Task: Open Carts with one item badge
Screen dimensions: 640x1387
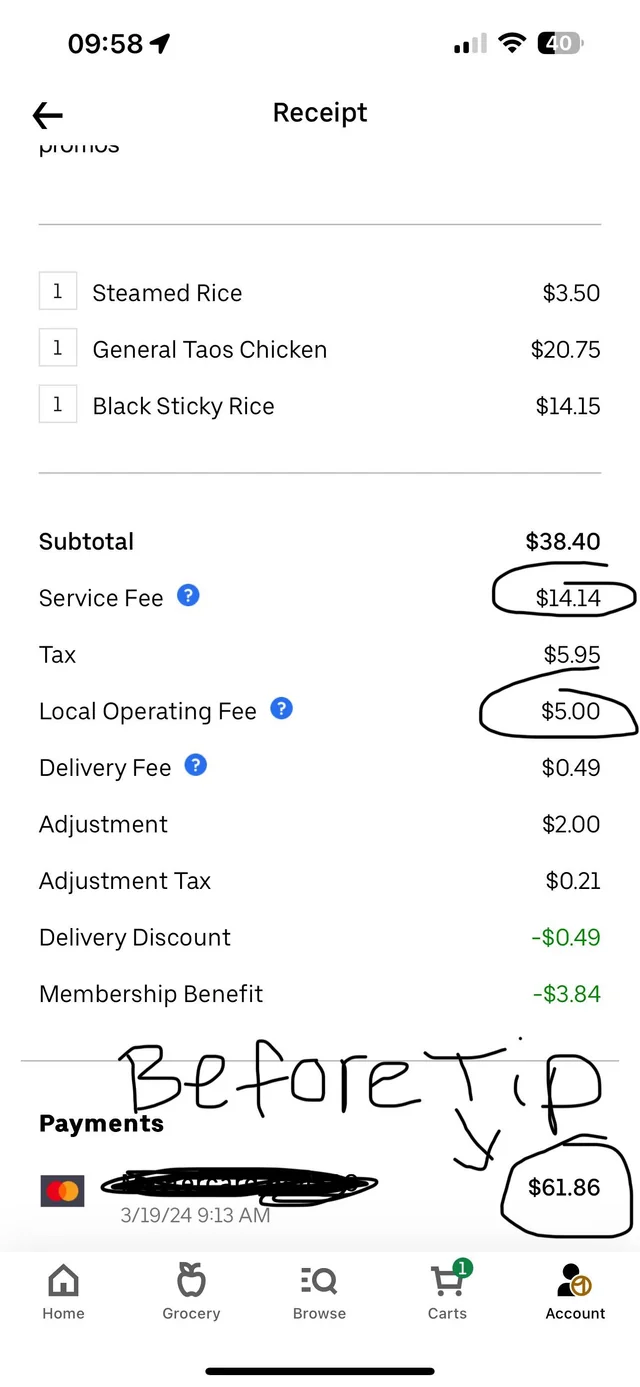Action: pyautogui.click(x=447, y=1290)
